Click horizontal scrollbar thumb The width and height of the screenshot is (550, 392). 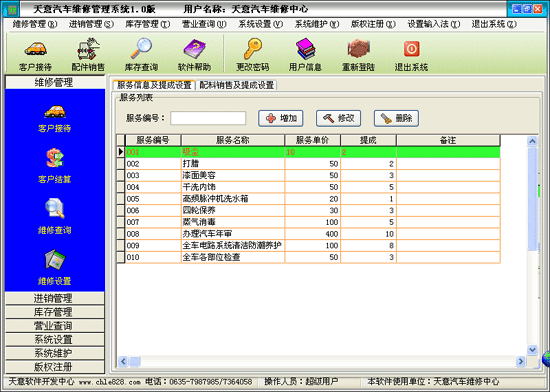[135, 361]
